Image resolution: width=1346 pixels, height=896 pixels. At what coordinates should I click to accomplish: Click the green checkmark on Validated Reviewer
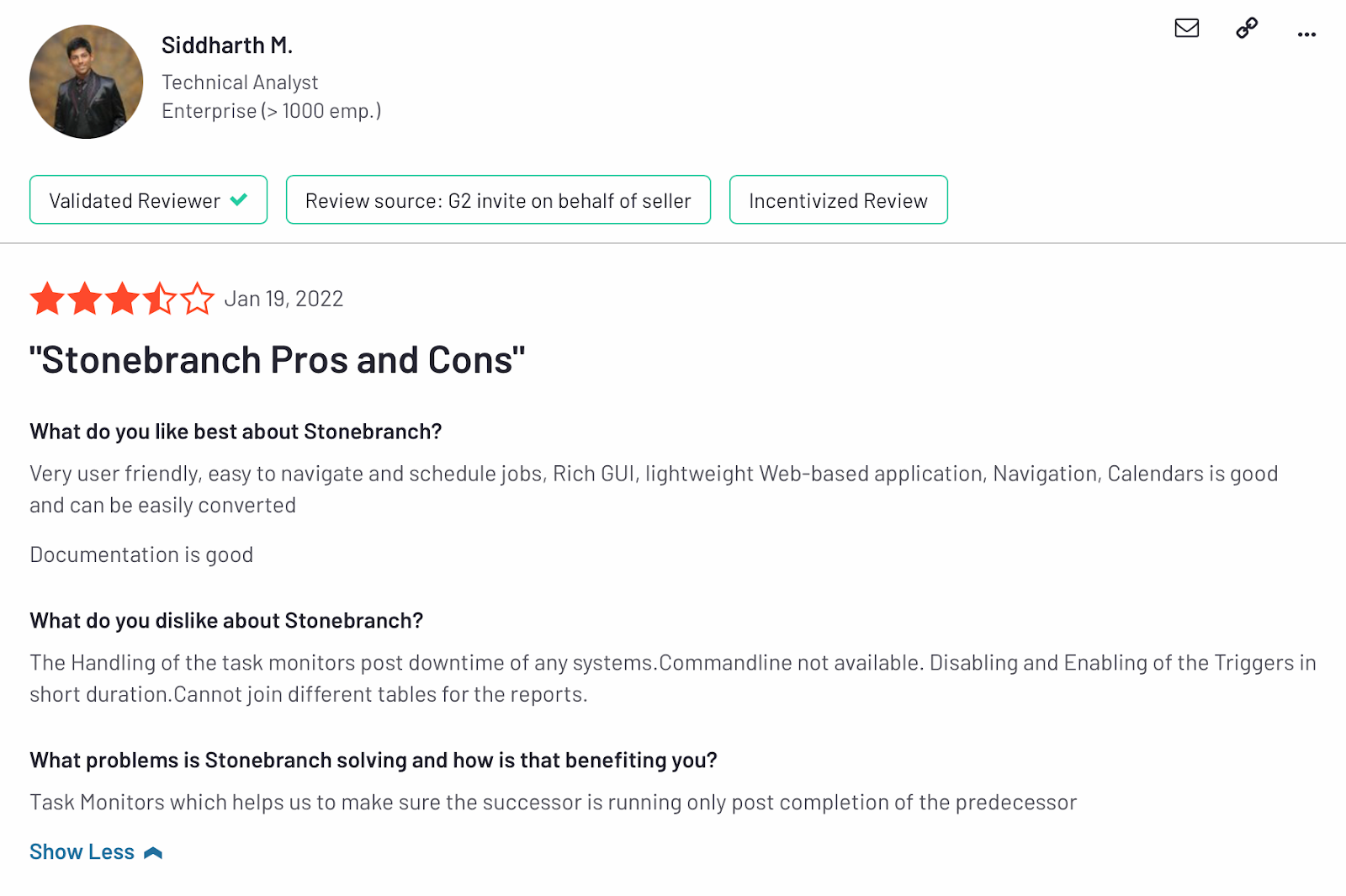[x=239, y=199]
